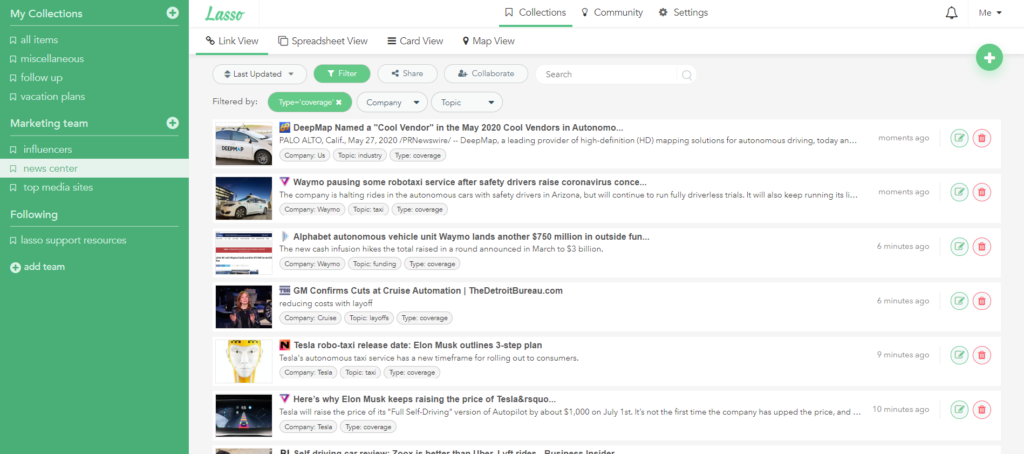Open DeepMap Named a Cool Vendor headline
Screen dimensions: 1024x454
pyautogui.click(x=458, y=128)
